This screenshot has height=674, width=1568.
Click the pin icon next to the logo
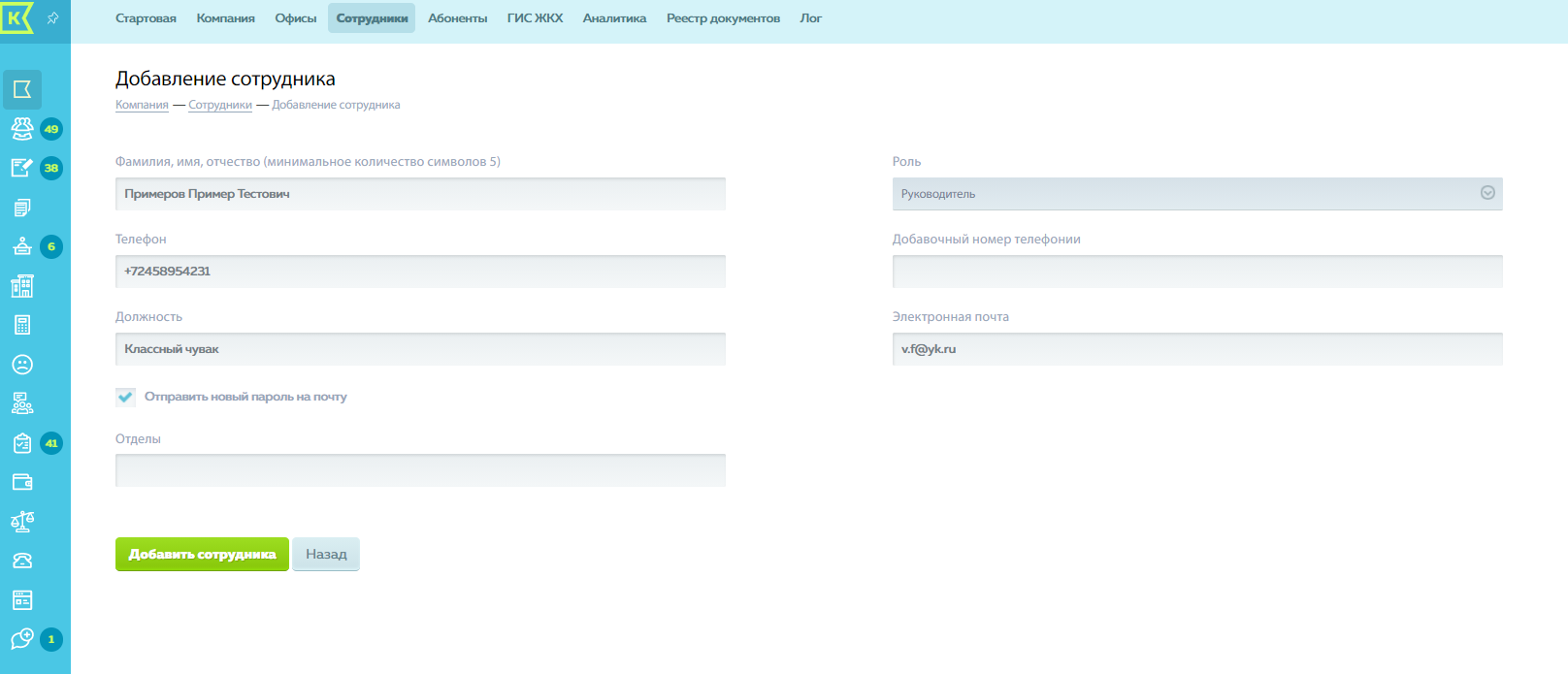53,18
